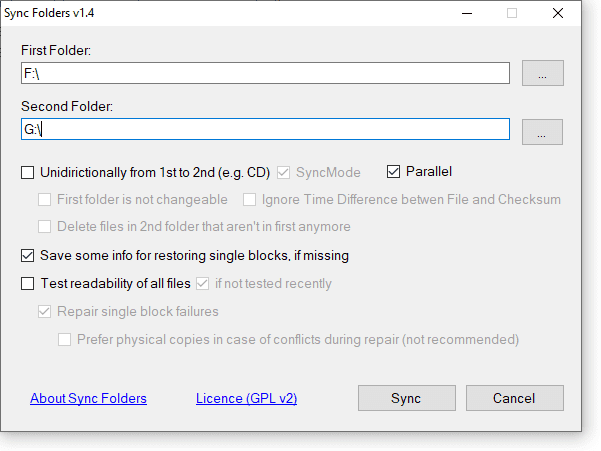This screenshot has height=451, width=601.
Task: Enable Unidirectionally from 1st to 2nd
Action: click(28, 172)
